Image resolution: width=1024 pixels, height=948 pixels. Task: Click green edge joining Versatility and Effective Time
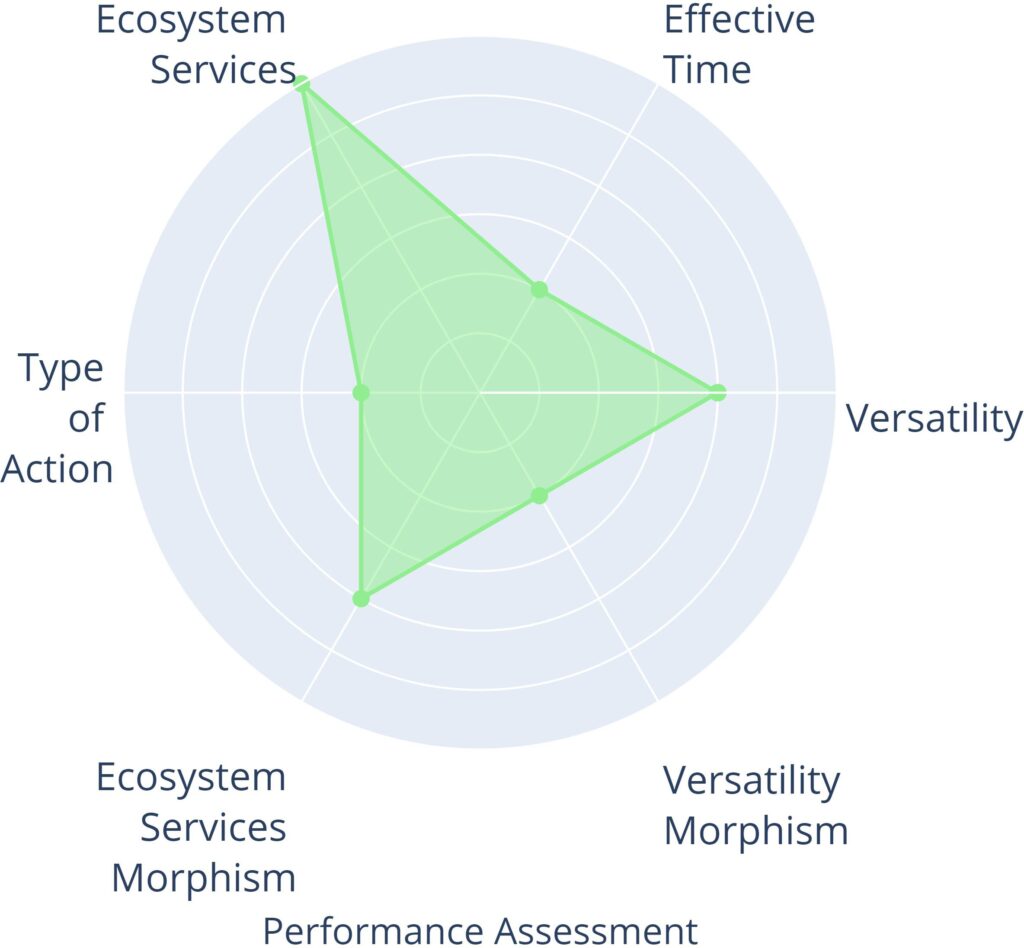click(x=628, y=341)
